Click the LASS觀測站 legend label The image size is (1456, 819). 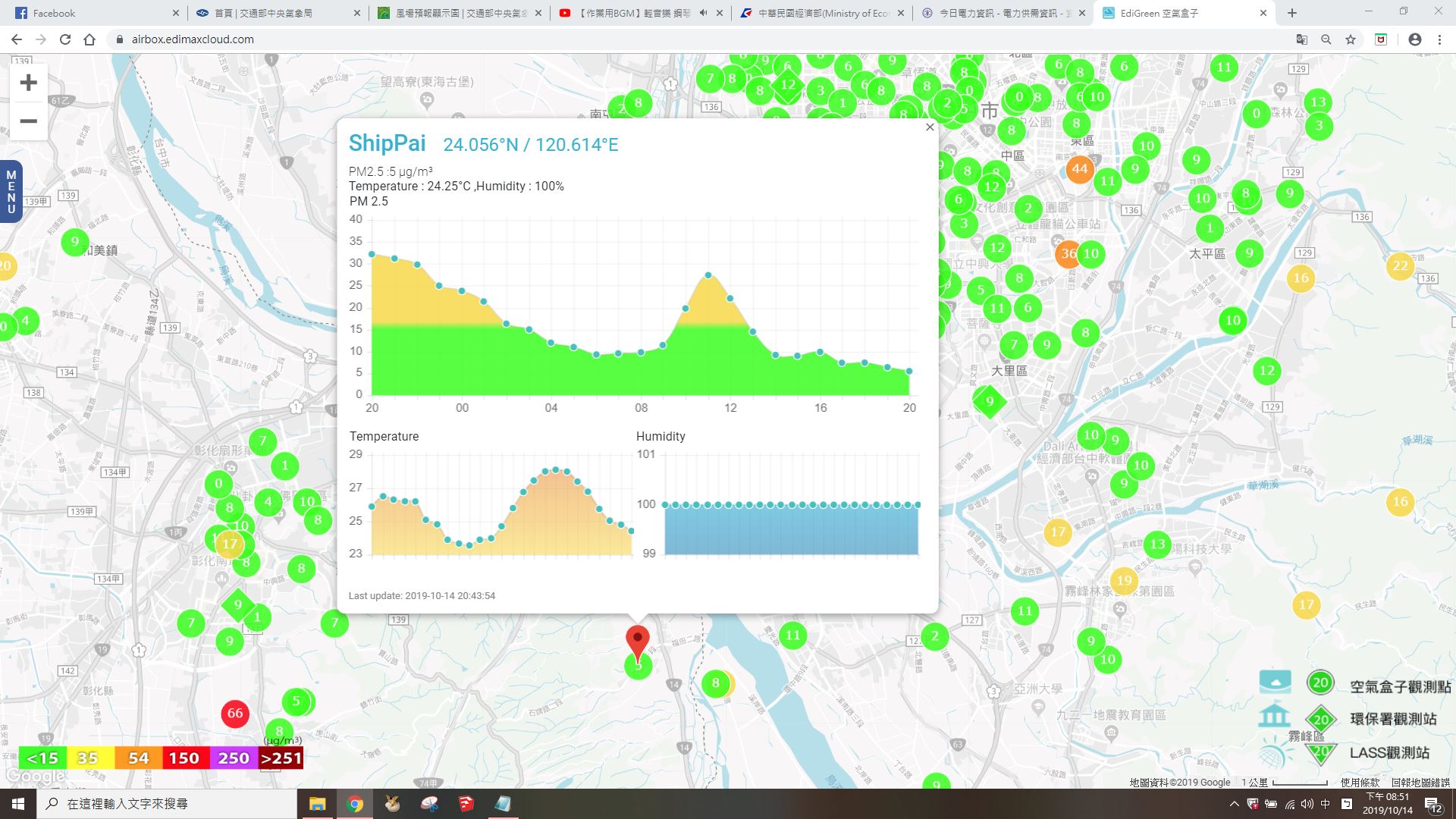pyautogui.click(x=1389, y=753)
